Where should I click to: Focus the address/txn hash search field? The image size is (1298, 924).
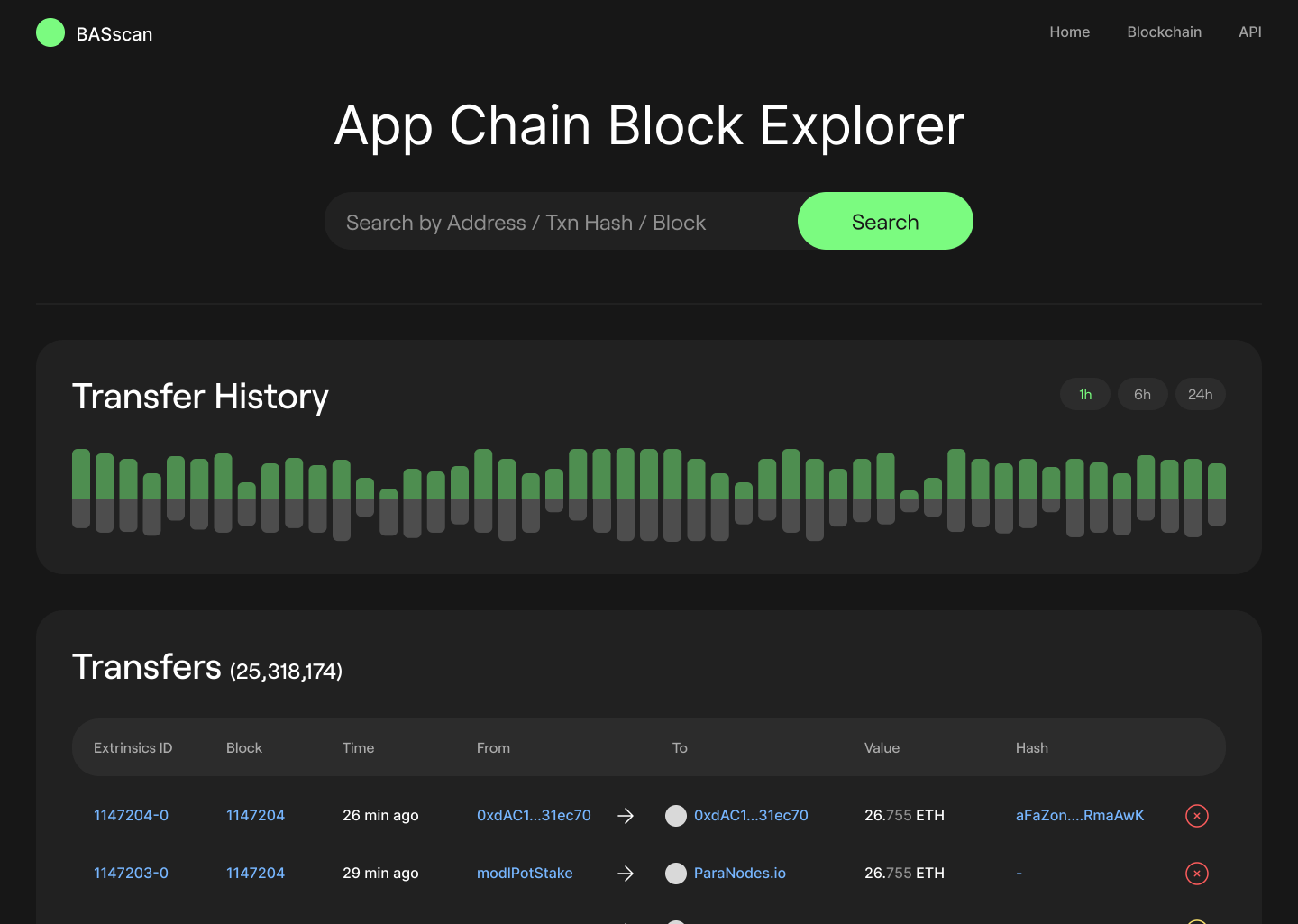click(561, 222)
